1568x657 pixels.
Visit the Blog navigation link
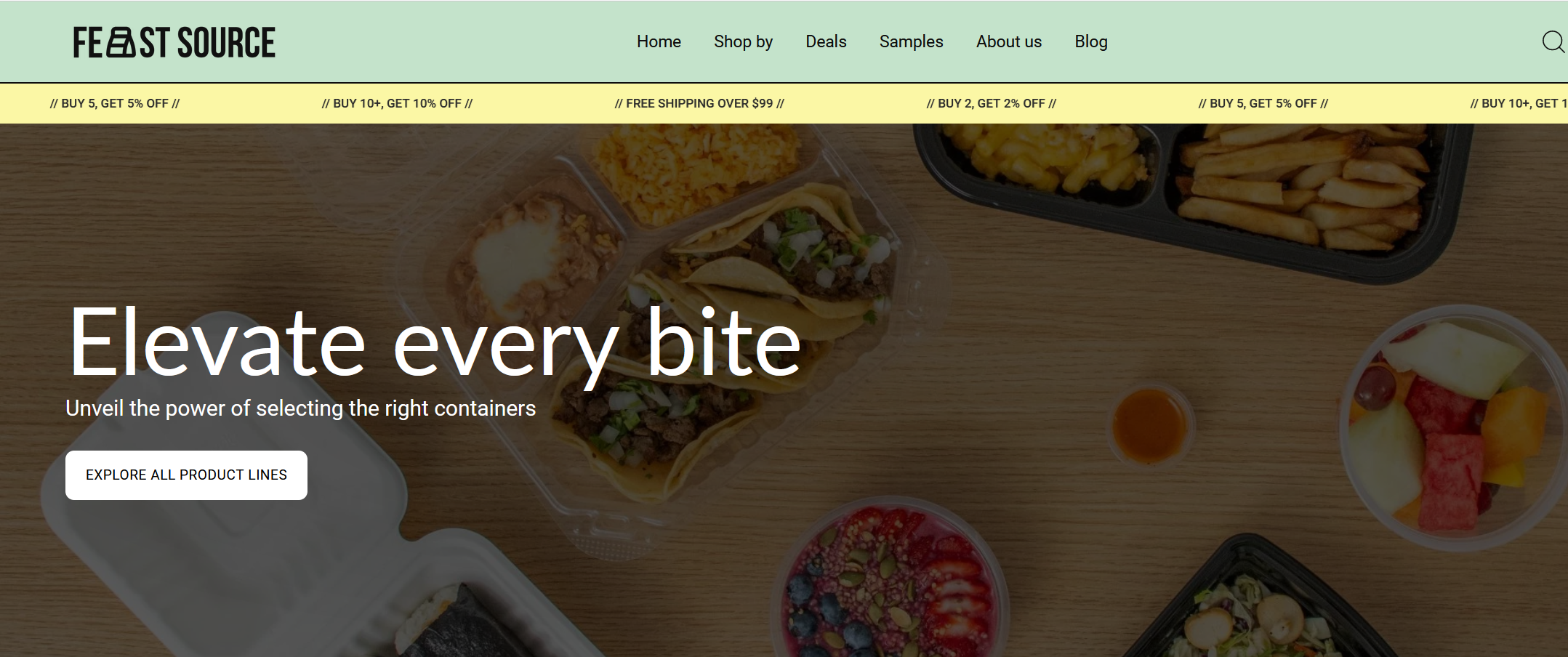click(1091, 41)
